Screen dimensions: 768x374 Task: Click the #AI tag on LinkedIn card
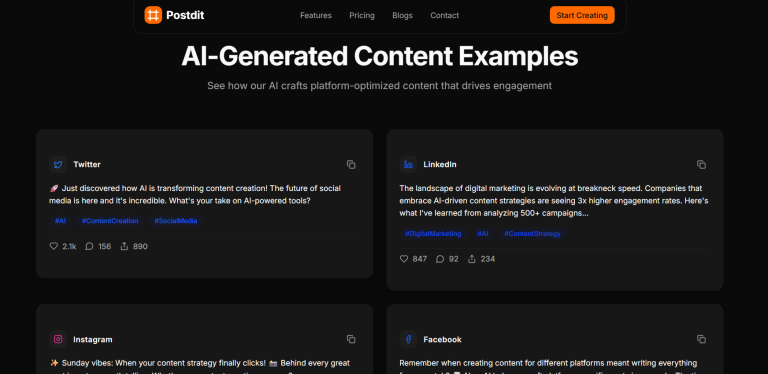pyautogui.click(x=483, y=234)
